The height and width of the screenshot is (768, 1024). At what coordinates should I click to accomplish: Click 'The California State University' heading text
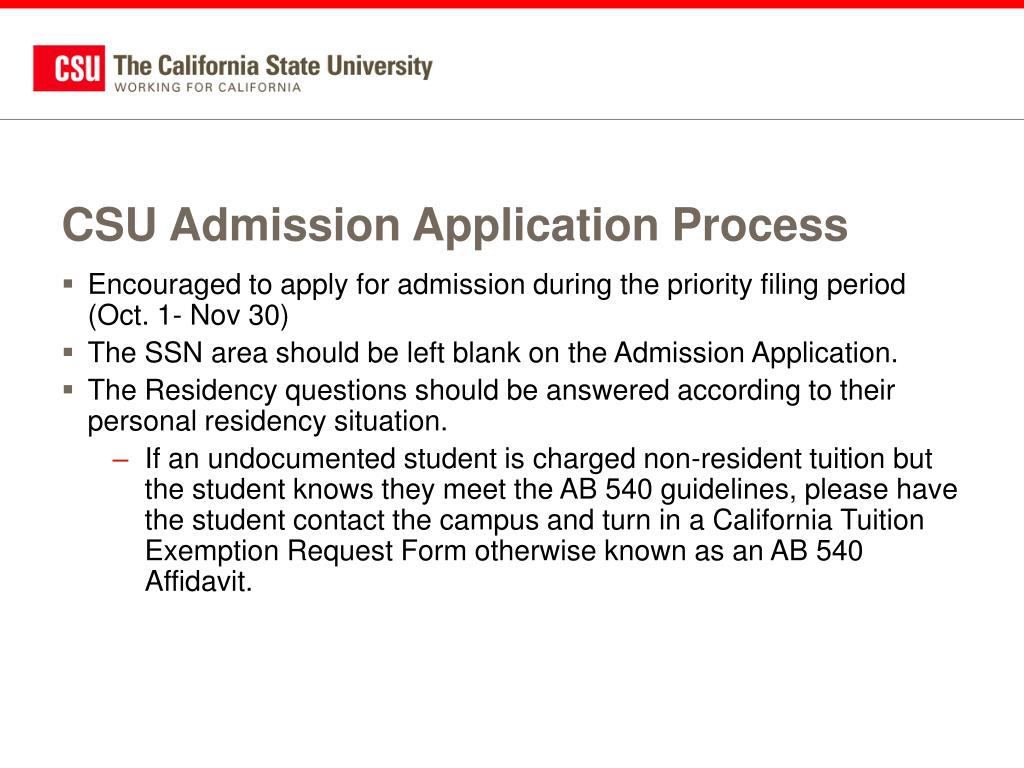(273, 66)
